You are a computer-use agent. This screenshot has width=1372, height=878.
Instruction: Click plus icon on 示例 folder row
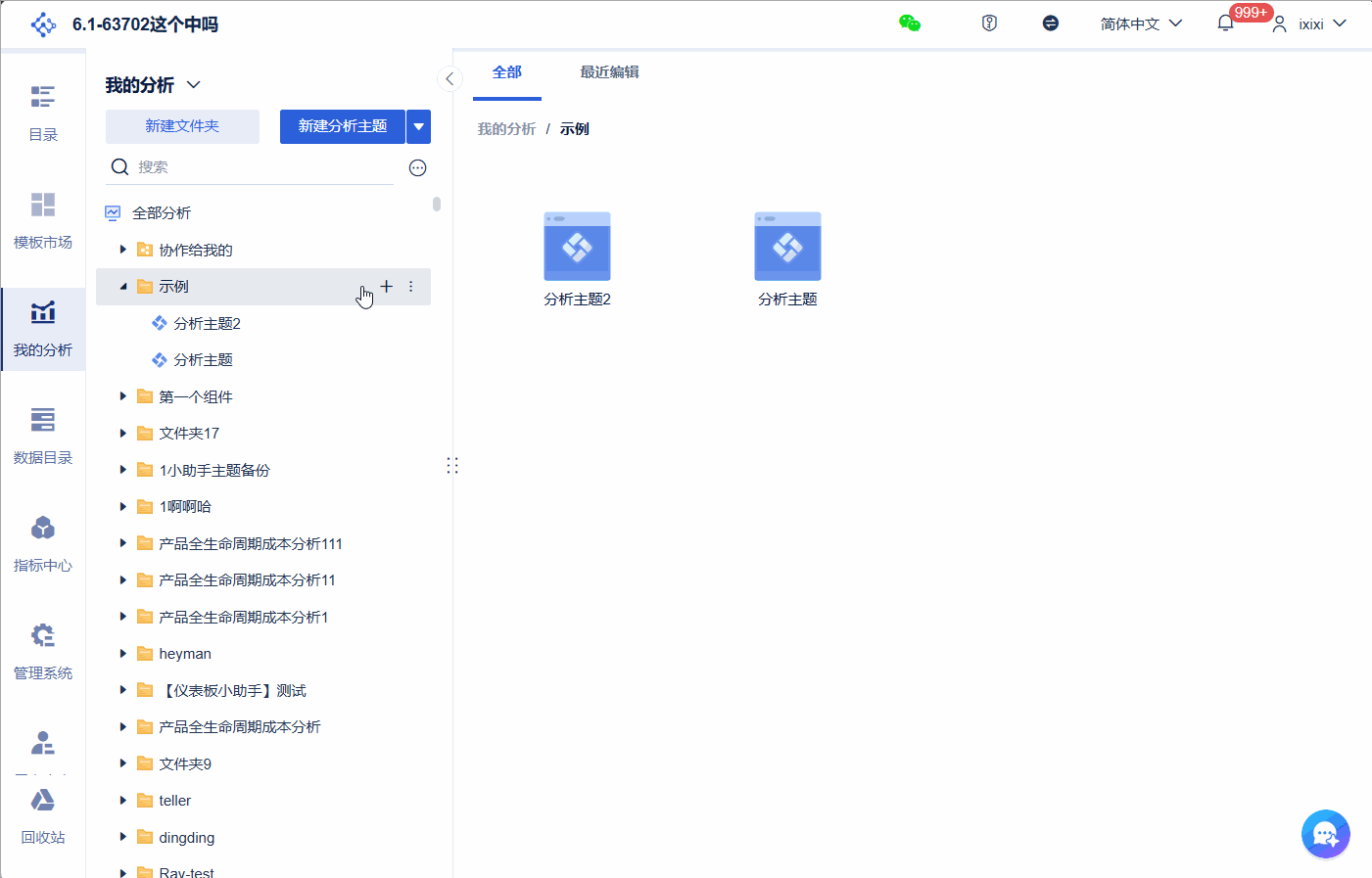point(387,286)
